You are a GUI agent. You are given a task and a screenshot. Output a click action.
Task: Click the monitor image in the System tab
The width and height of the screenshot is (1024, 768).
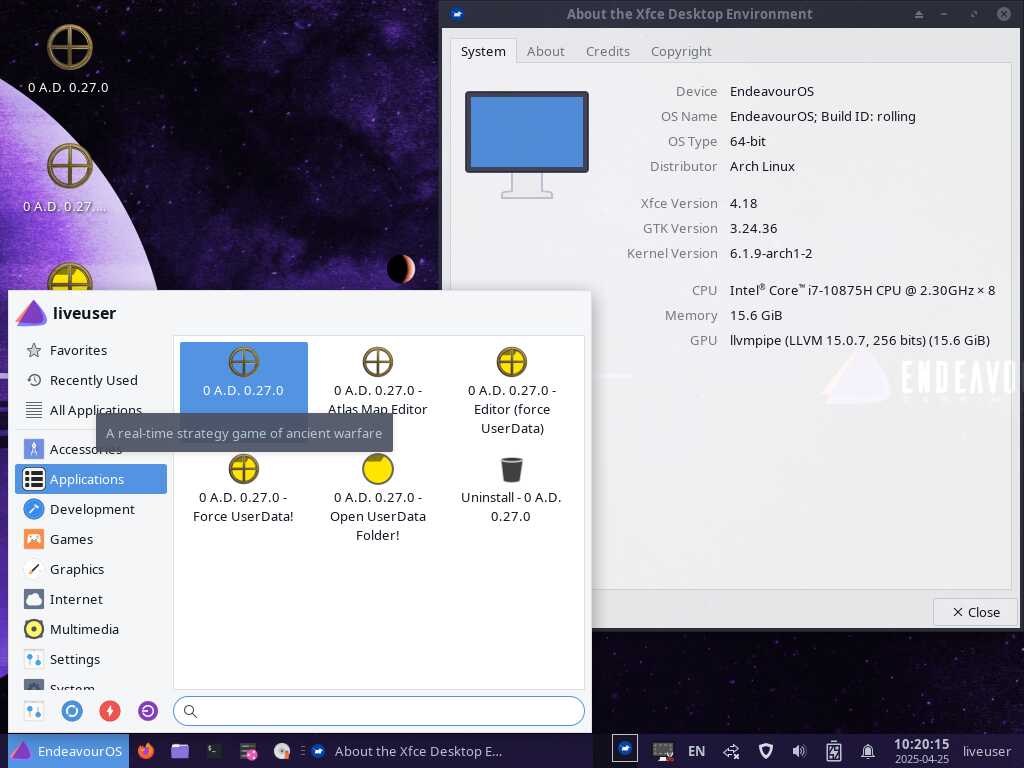coord(527,144)
